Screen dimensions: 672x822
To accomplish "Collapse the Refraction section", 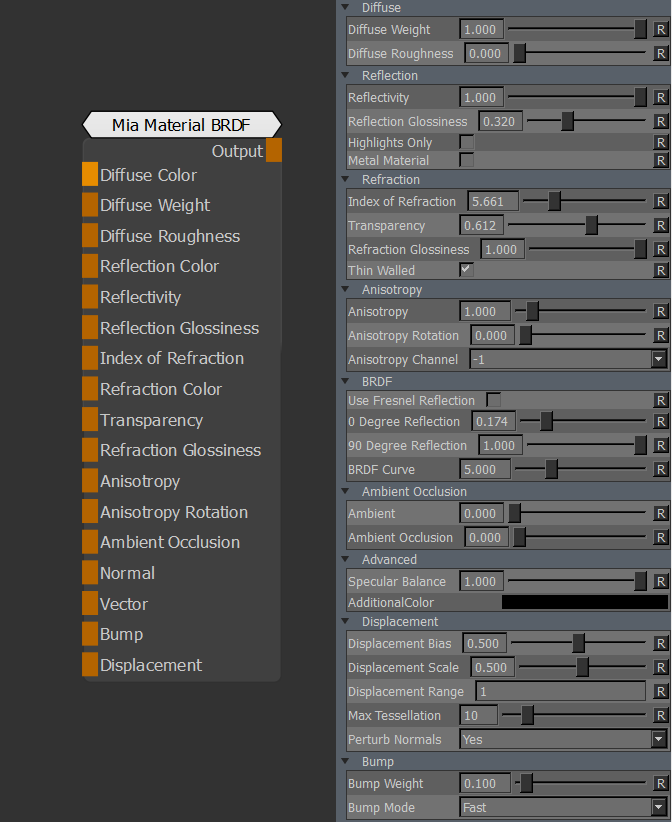I will [346, 180].
